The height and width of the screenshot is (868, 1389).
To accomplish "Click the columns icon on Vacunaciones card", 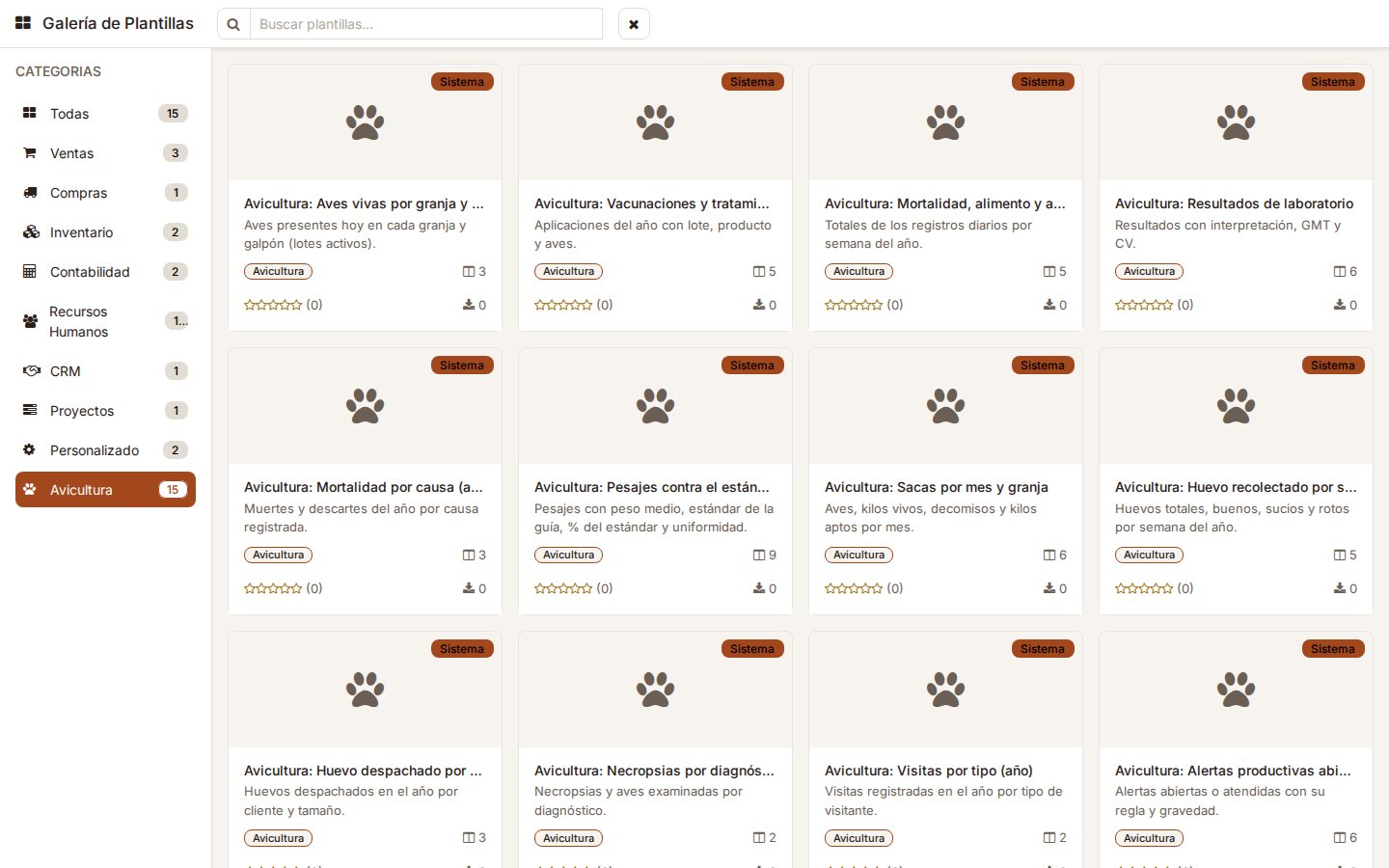I will [759, 272].
